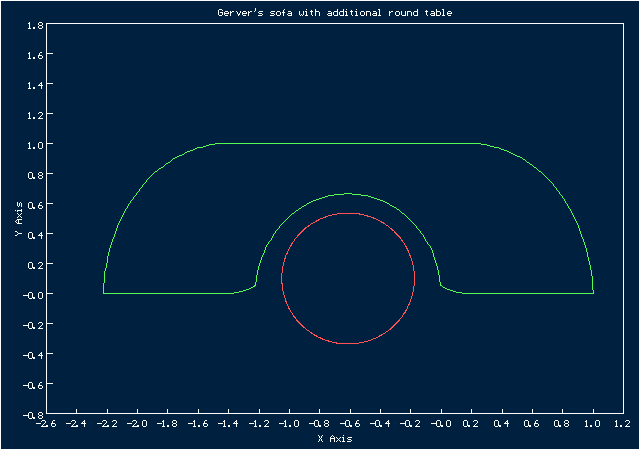The height and width of the screenshot is (450, 640).
Task: Click the 0.8 tick label on Y axis
Action: [35, 176]
